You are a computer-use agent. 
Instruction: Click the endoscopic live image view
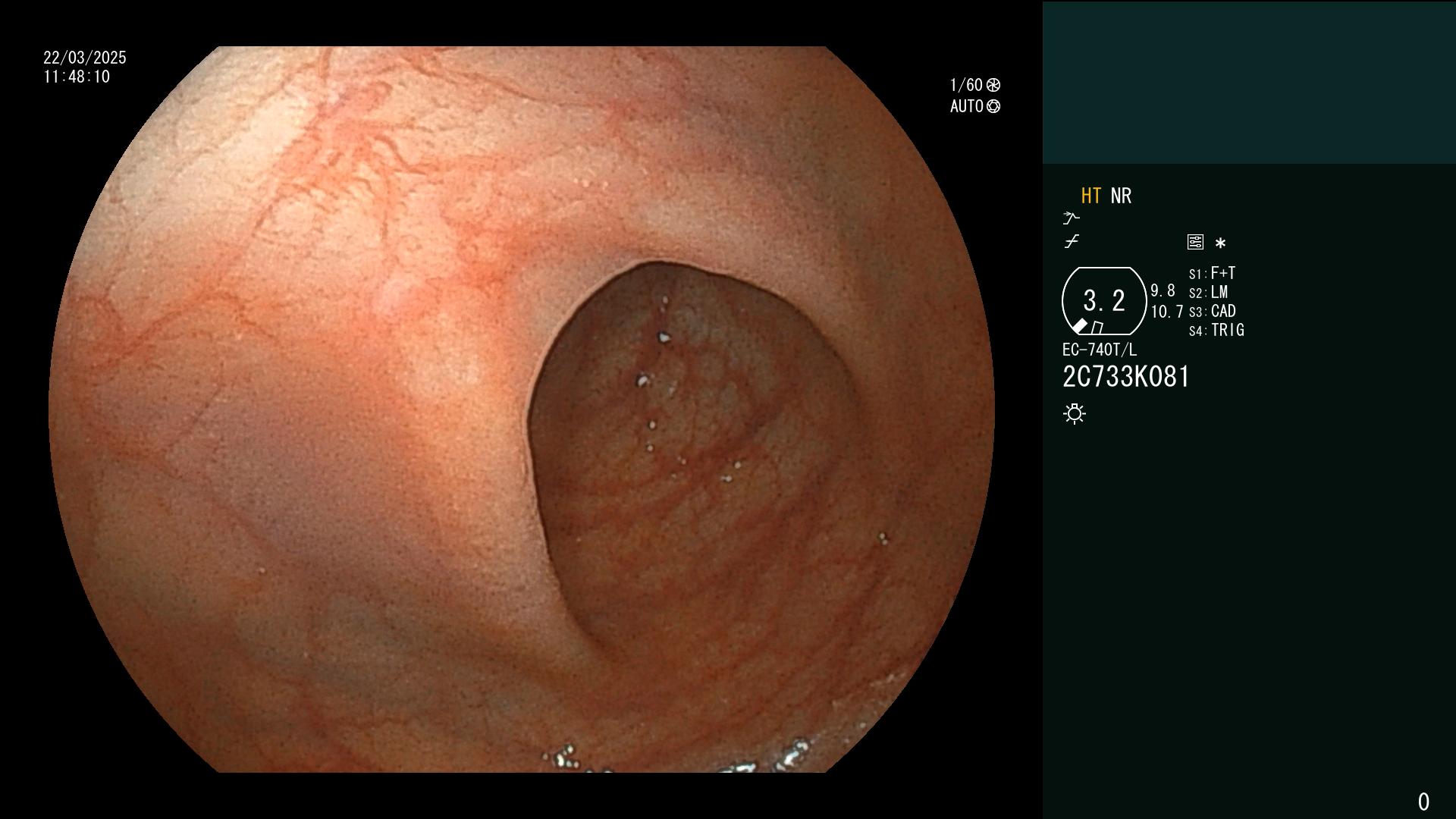coord(522,409)
